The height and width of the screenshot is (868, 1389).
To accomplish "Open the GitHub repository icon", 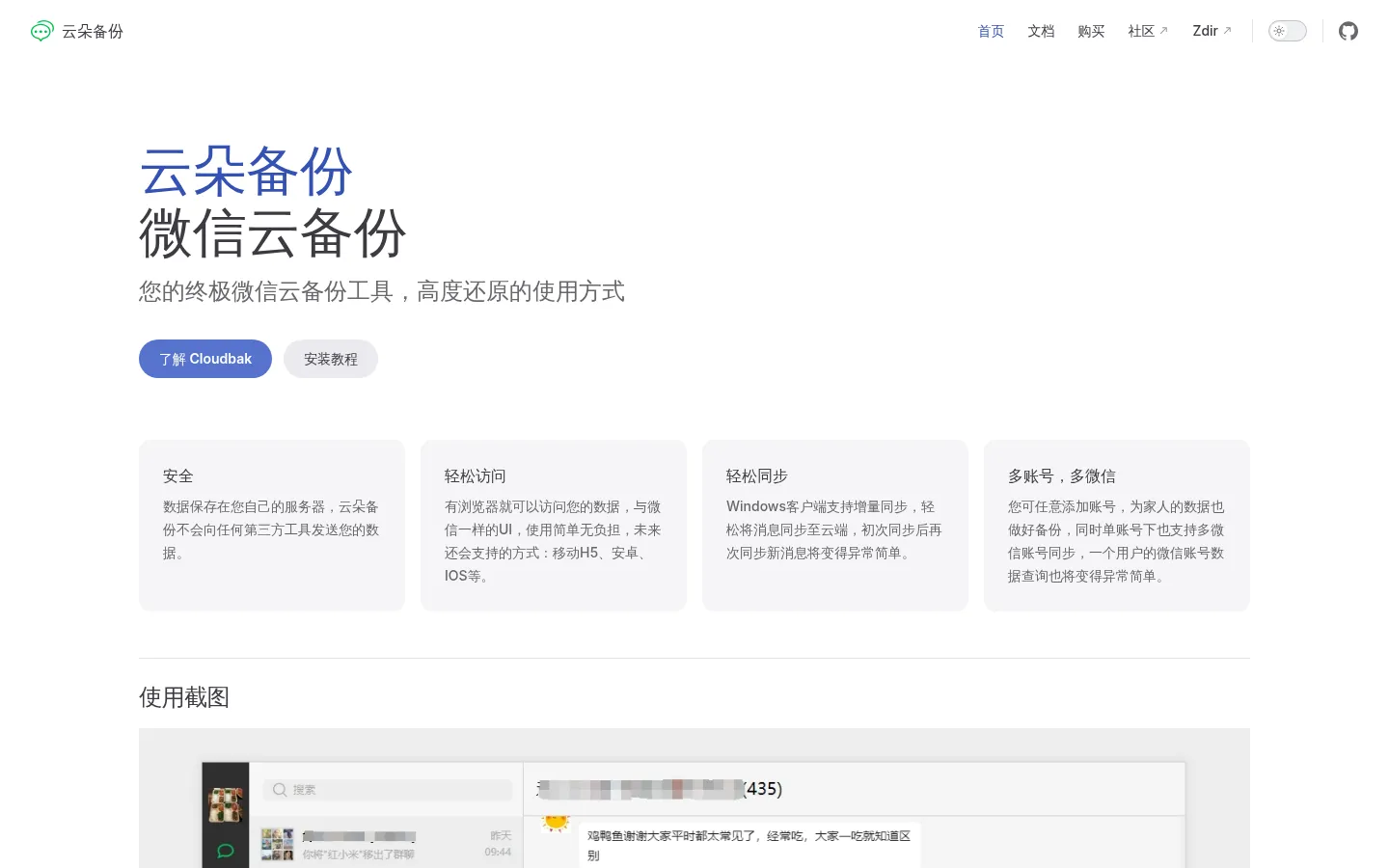I will [1348, 31].
